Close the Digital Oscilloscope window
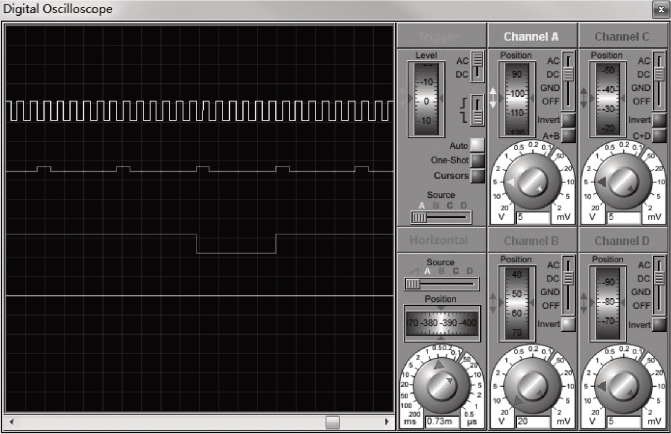This screenshot has height=434, width=671. click(x=660, y=9)
